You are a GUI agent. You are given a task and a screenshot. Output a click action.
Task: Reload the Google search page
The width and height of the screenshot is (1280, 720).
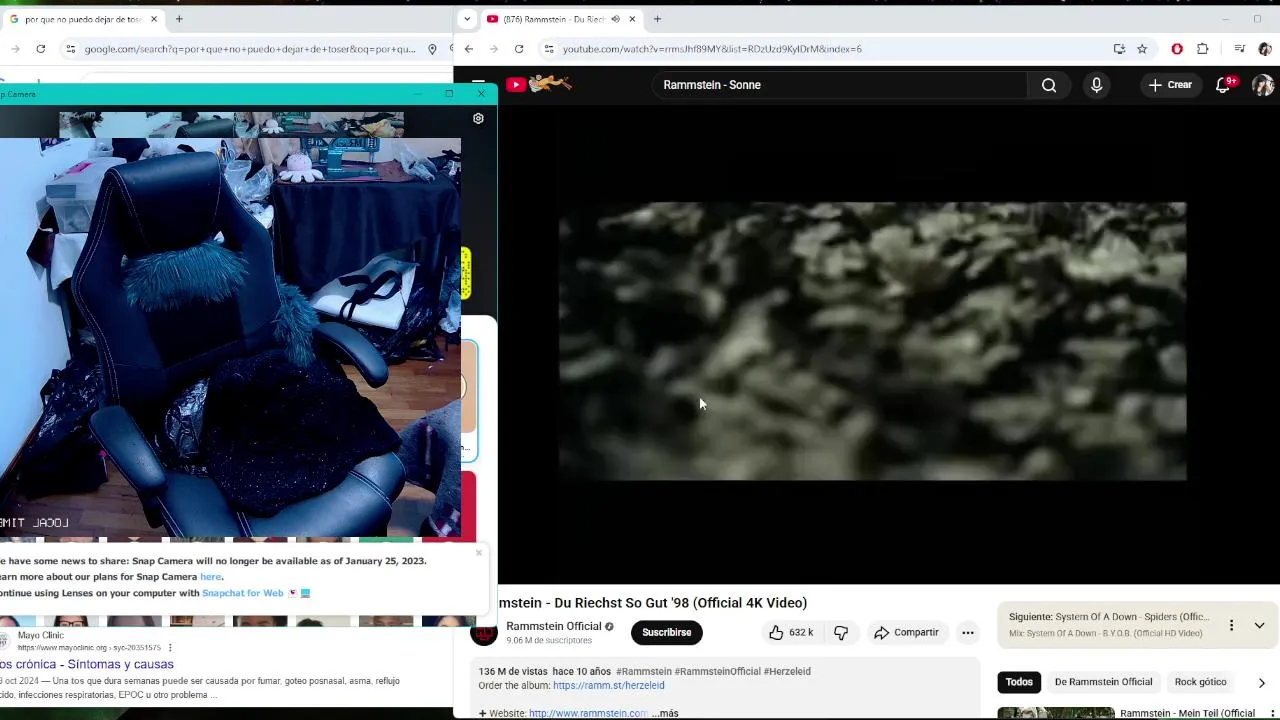[41, 49]
